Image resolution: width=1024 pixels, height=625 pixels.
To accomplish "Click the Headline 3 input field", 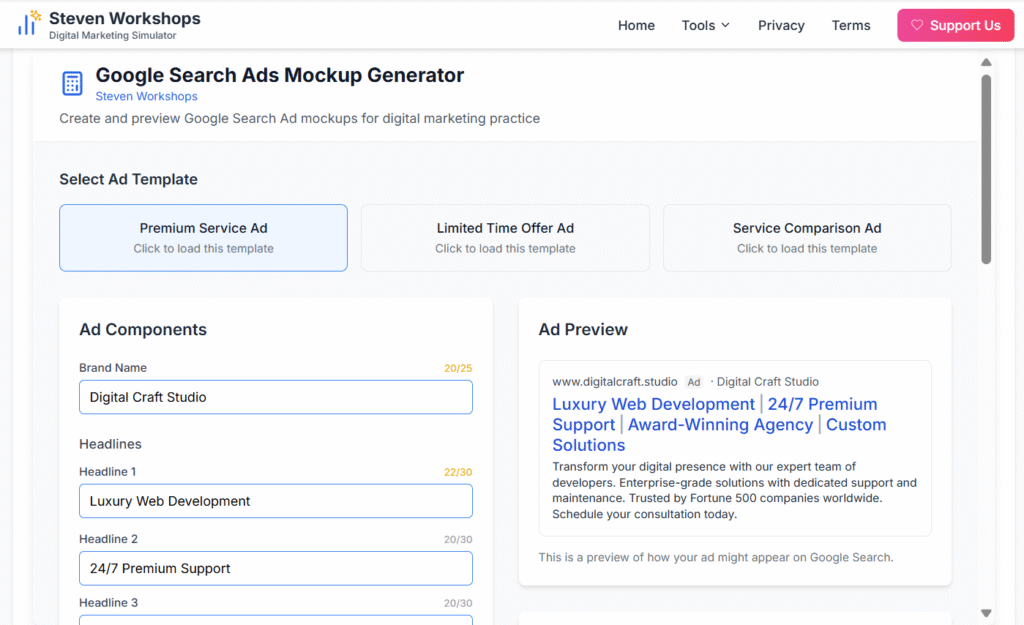I will point(276,620).
